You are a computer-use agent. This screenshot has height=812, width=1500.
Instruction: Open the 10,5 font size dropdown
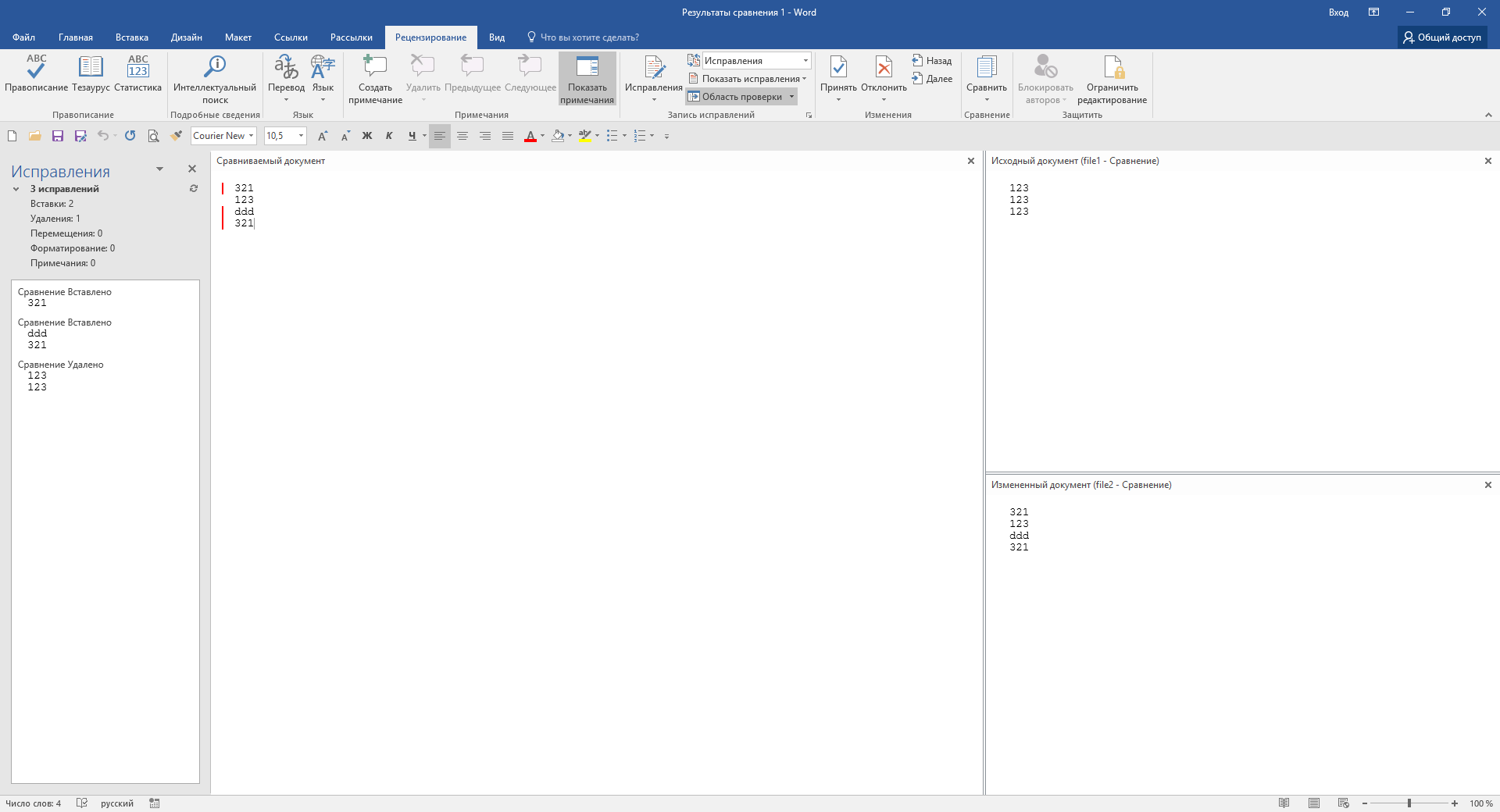pyautogui.click(x=301, y=136)
